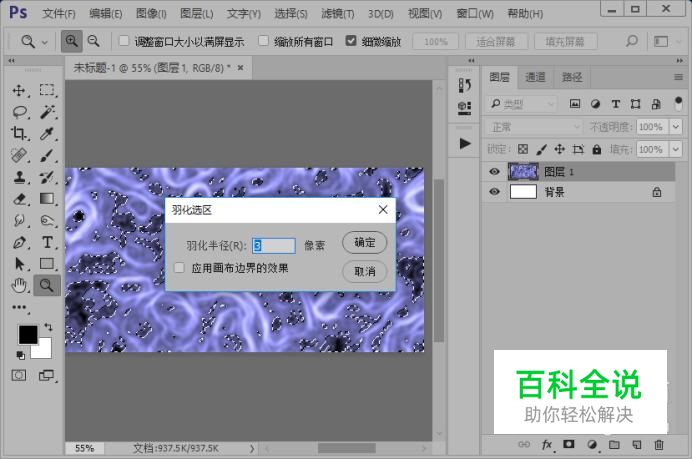Screen dimensions: 692x459
Task: Select the Rectangular Marquee tool
Action: coord(47,90)
